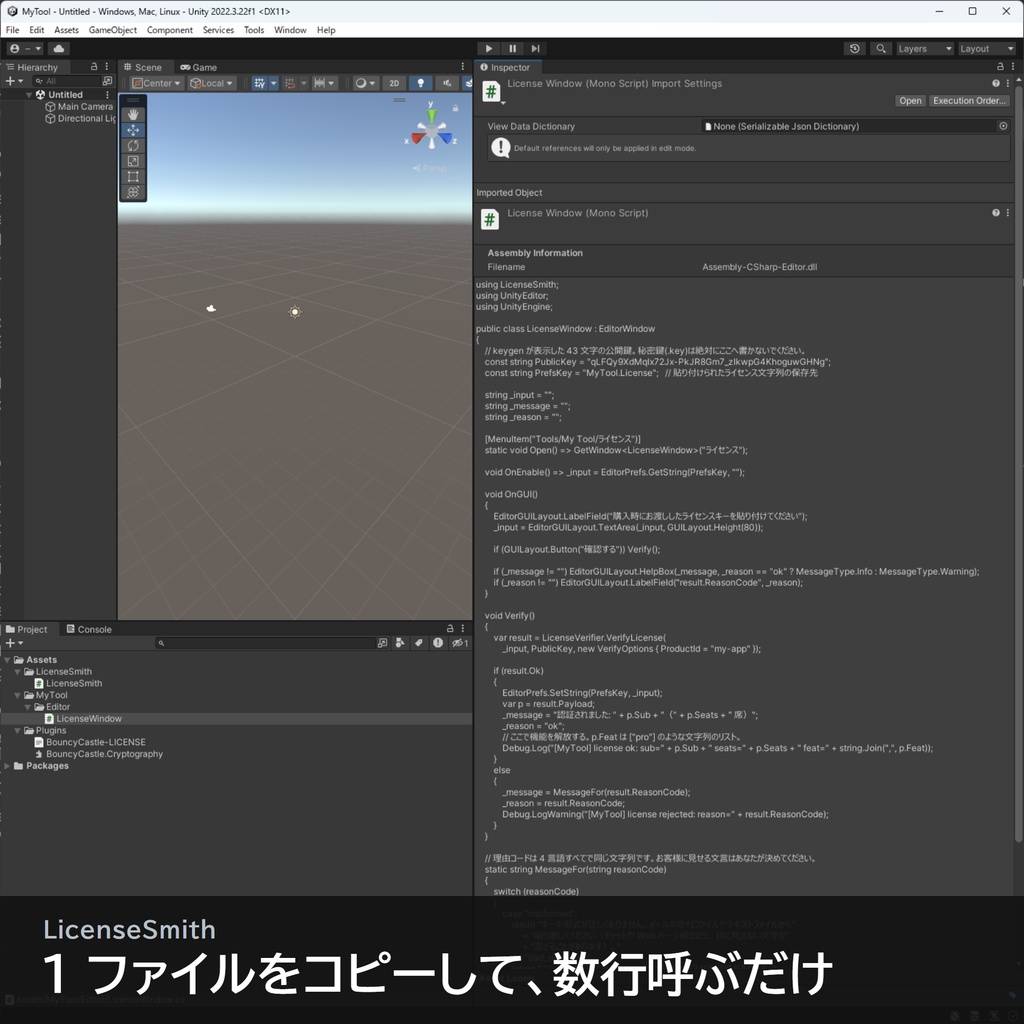Select the Hand view tool
The width and height of the screenshot is (1024, 1024).
click(133, 114)
